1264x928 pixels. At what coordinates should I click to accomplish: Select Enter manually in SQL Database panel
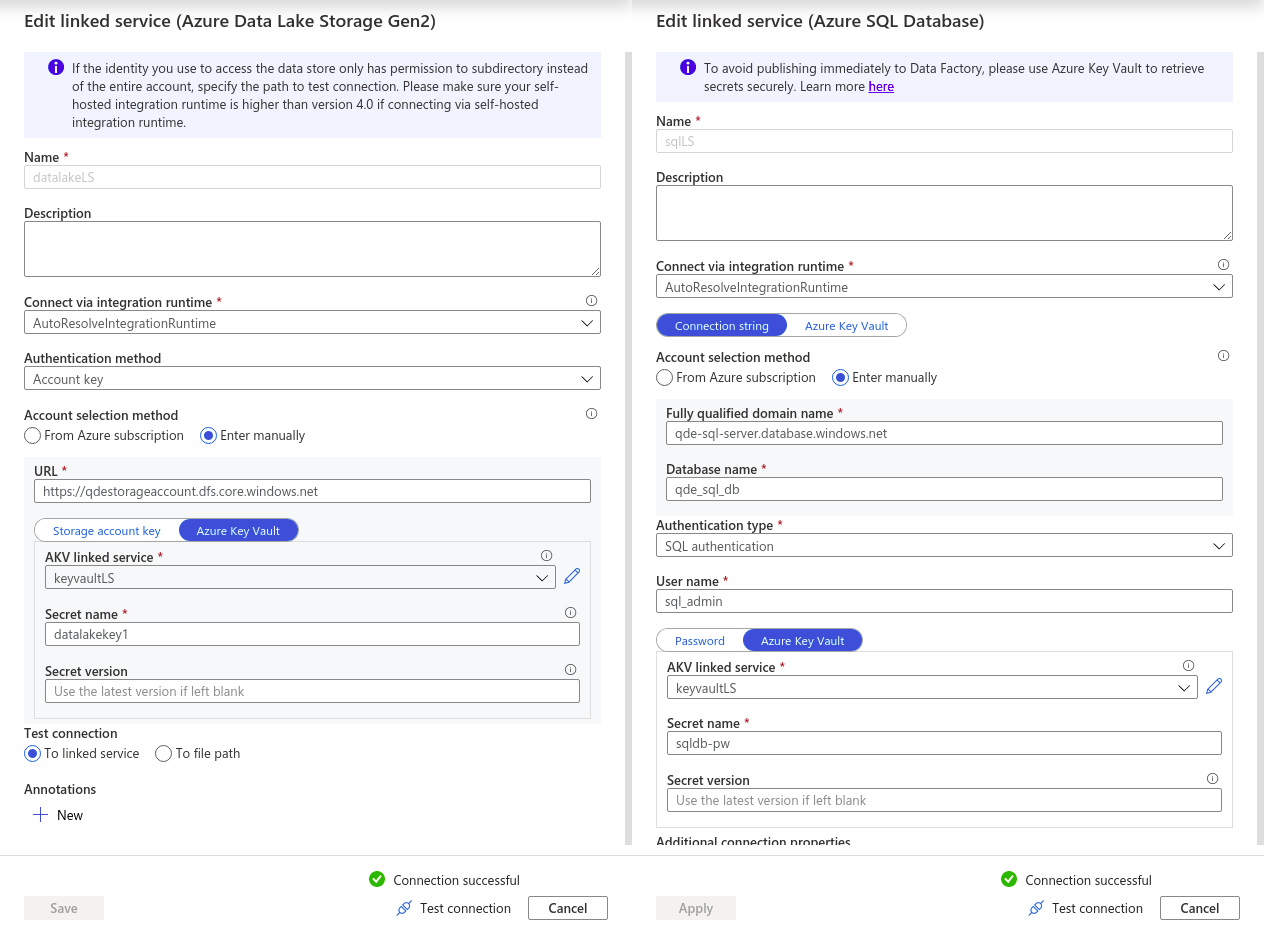coord(841,378)
